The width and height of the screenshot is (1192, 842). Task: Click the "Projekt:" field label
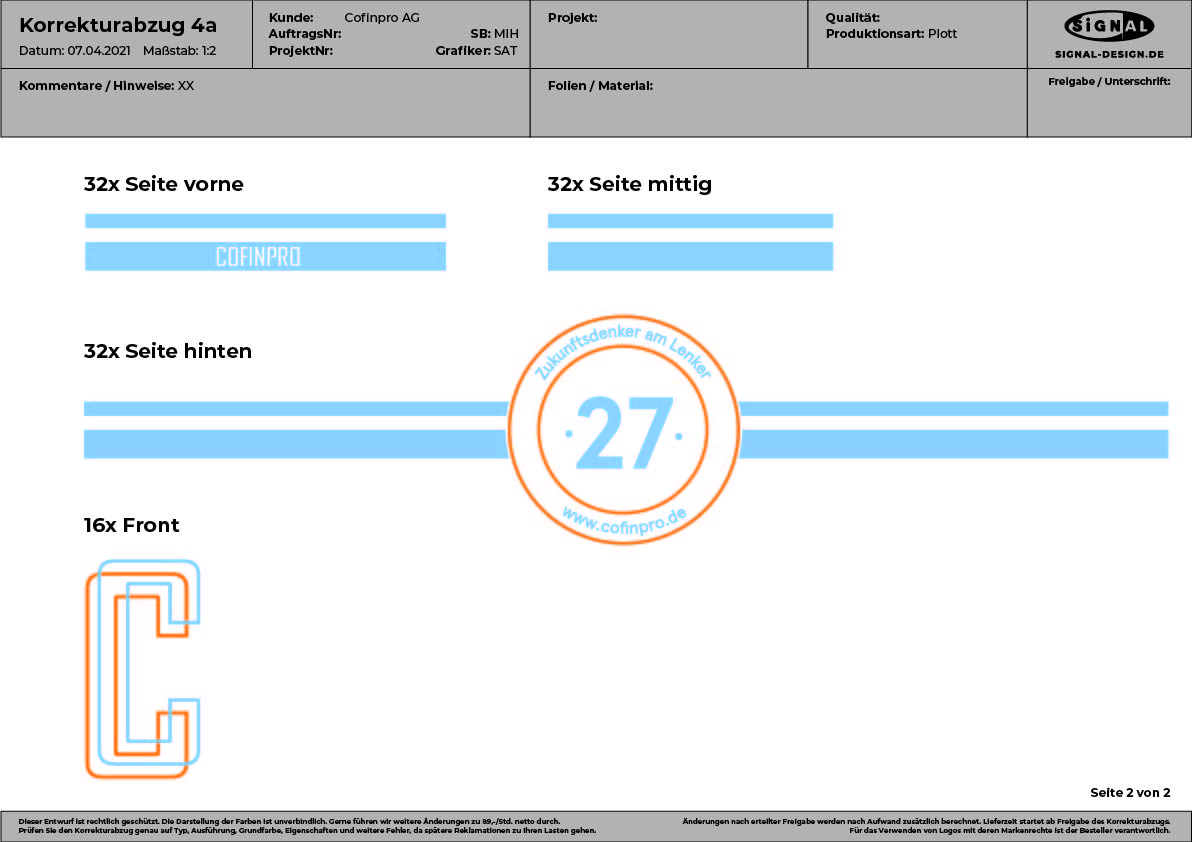point(572,17)
